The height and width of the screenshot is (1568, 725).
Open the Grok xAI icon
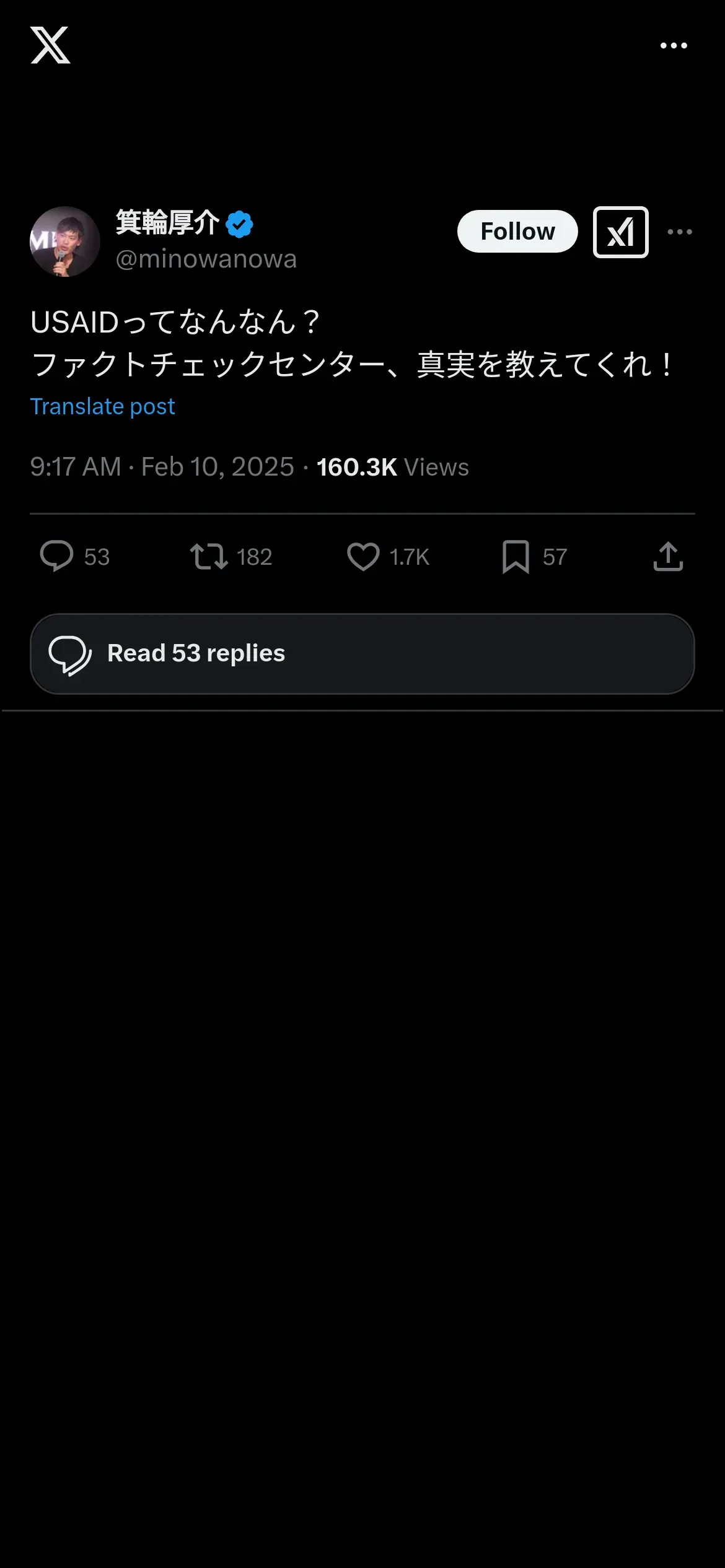click(x=620, y=232)
